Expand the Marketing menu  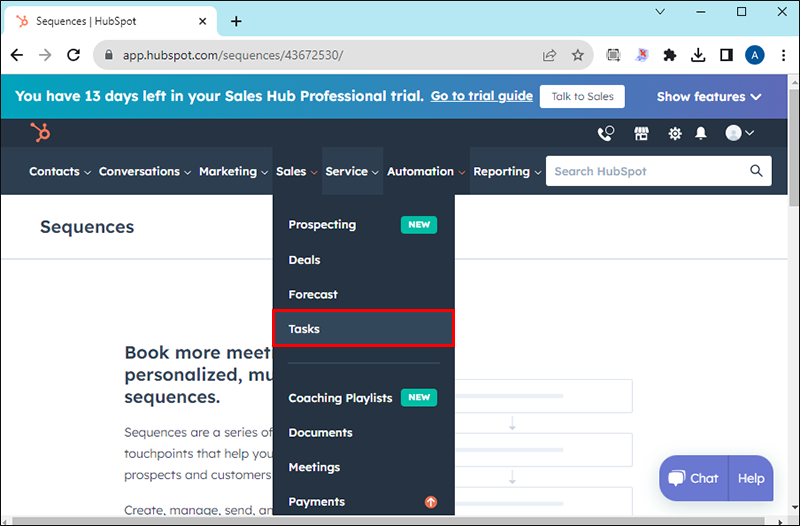click(233, 171)
